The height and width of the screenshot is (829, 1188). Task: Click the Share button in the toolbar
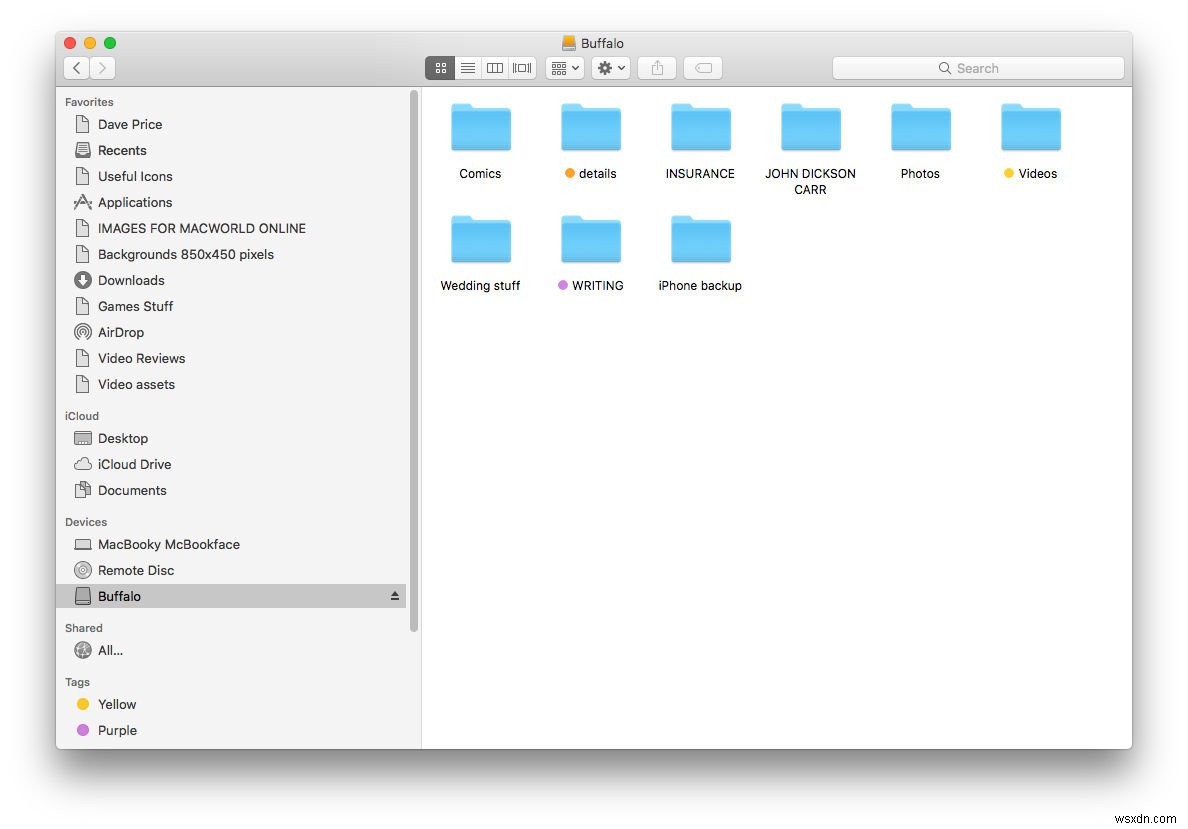click(x=656, y=68)
